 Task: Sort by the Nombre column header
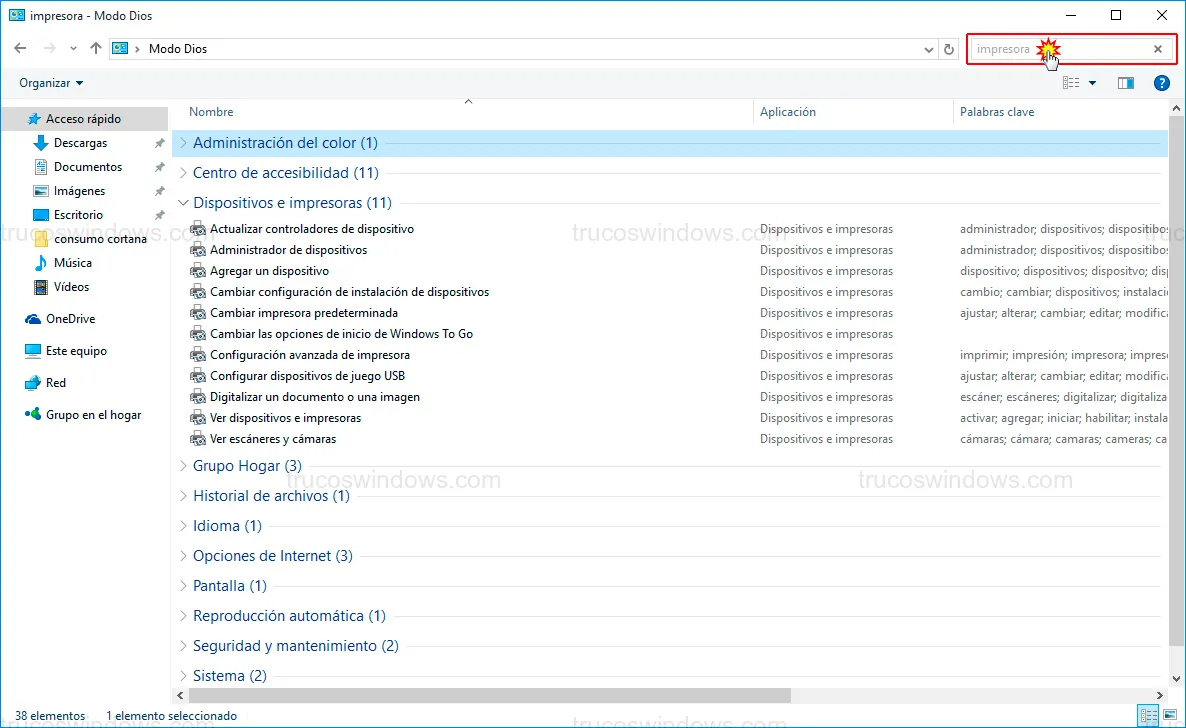click(x=211, y=112)
